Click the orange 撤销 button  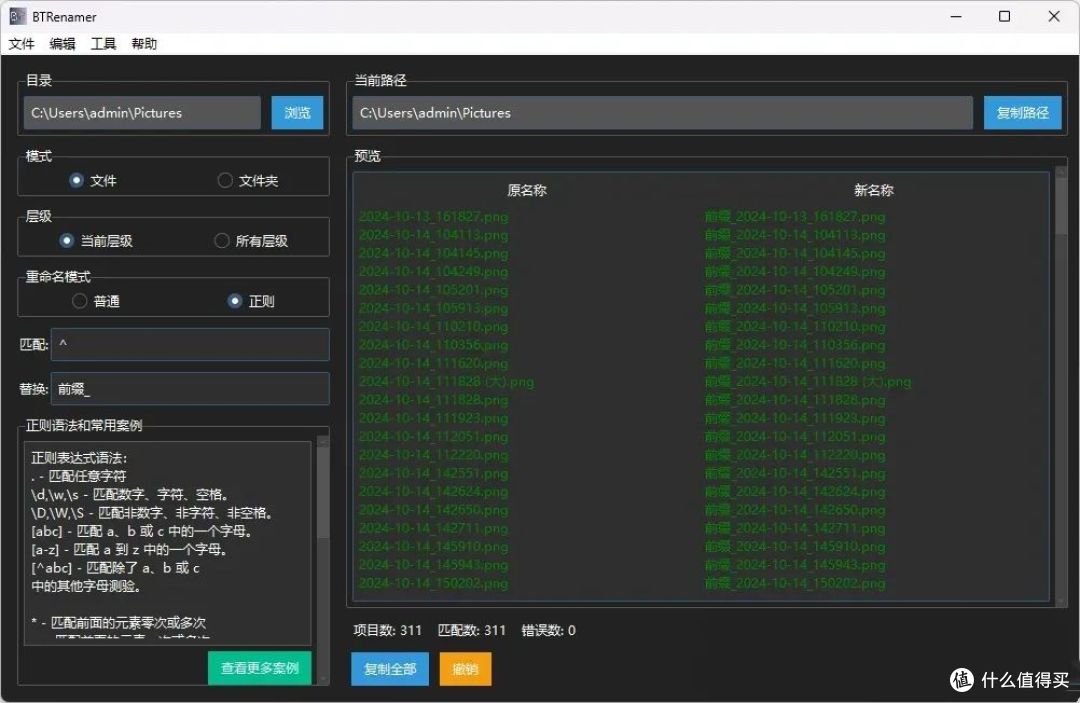pos(466,669)
